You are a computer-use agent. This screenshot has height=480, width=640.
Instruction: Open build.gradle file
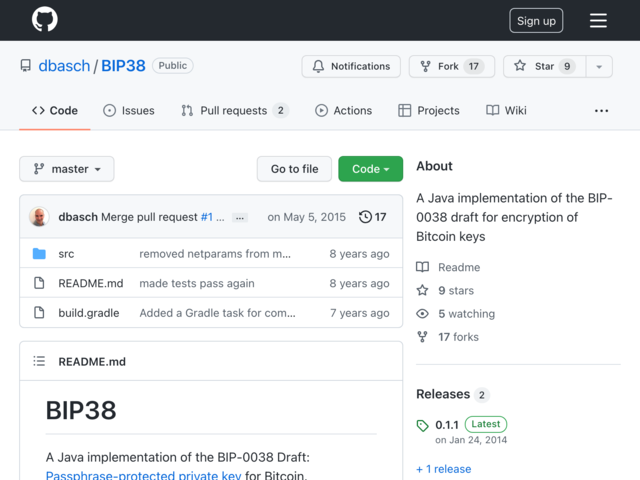89,313
